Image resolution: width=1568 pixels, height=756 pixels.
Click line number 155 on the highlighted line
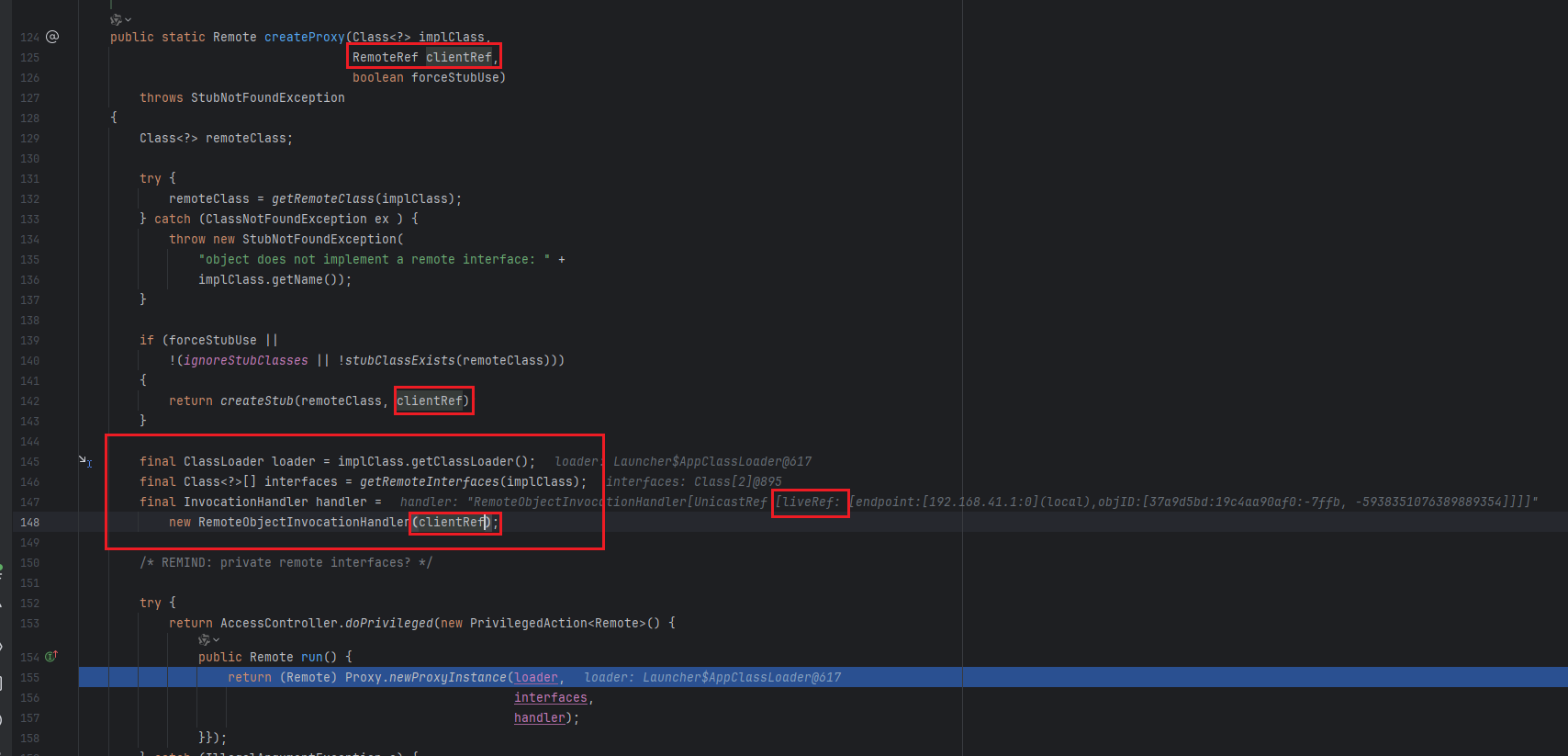coord(30,678)
